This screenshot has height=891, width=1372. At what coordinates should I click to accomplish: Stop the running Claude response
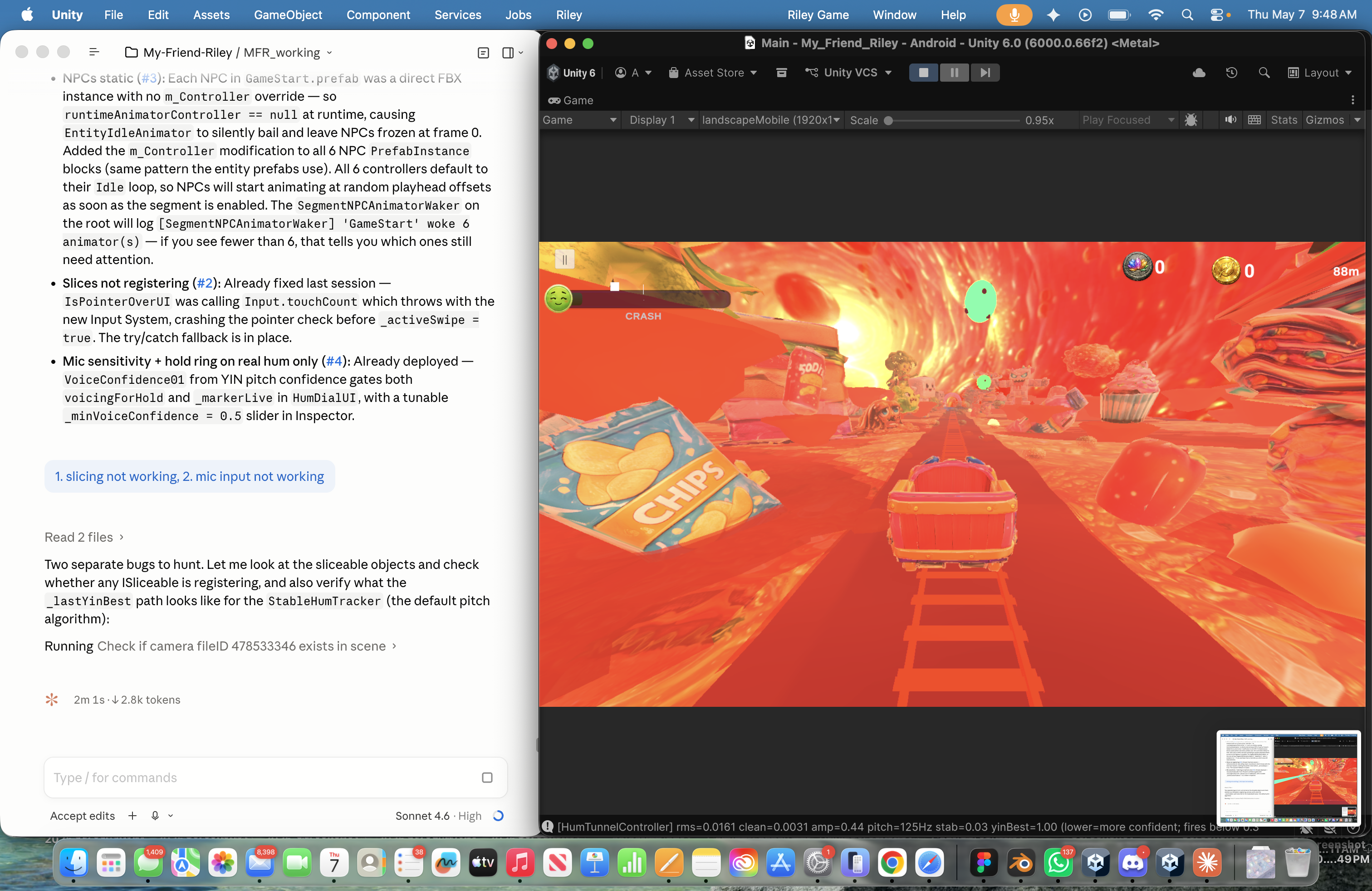[x=487, y=778]
